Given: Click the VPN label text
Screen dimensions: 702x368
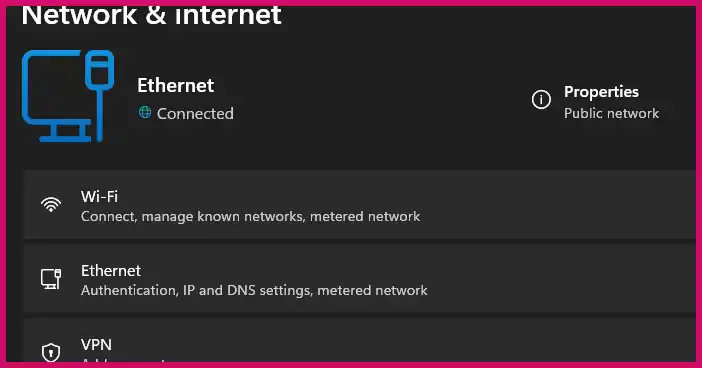Looking at the screenshot, I should (96, 345).
